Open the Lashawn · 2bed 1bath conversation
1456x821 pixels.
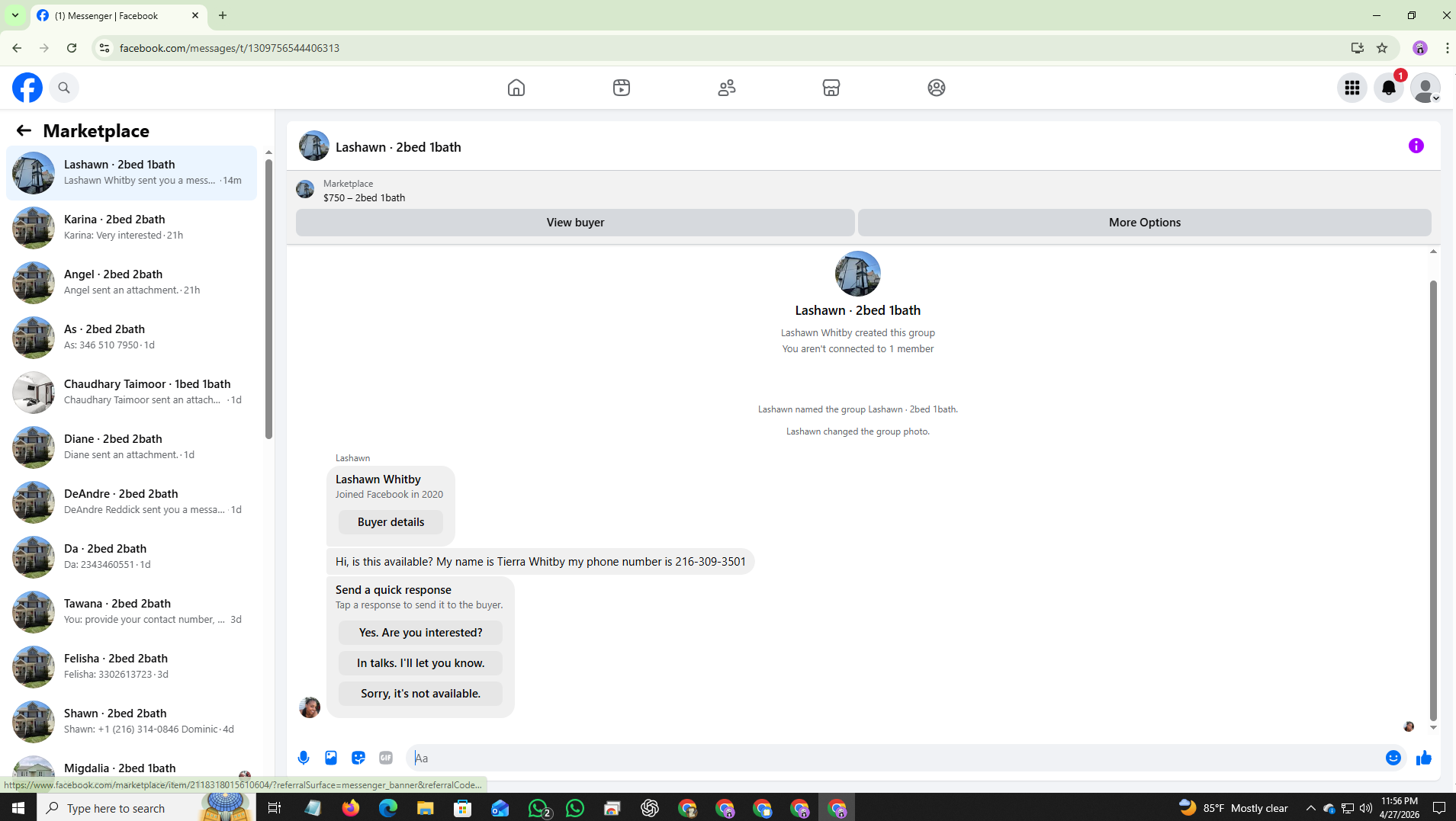(131, 173)
